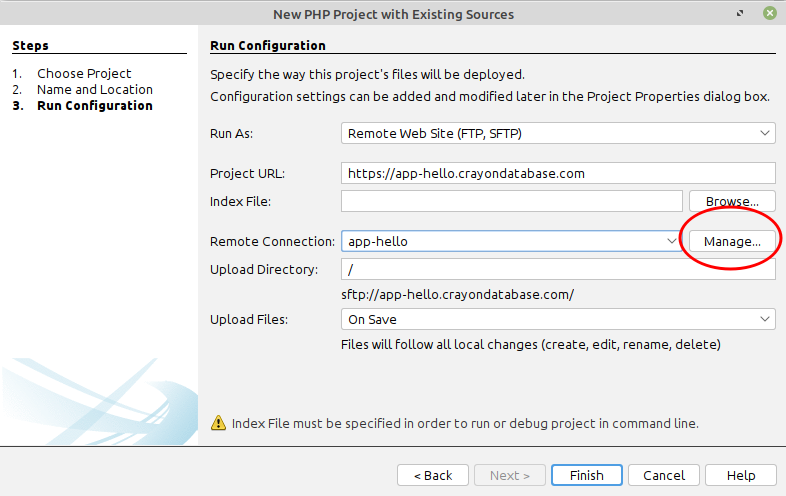Open the Upload Files dropdown

pyautogui.click(x=558, y=319)
